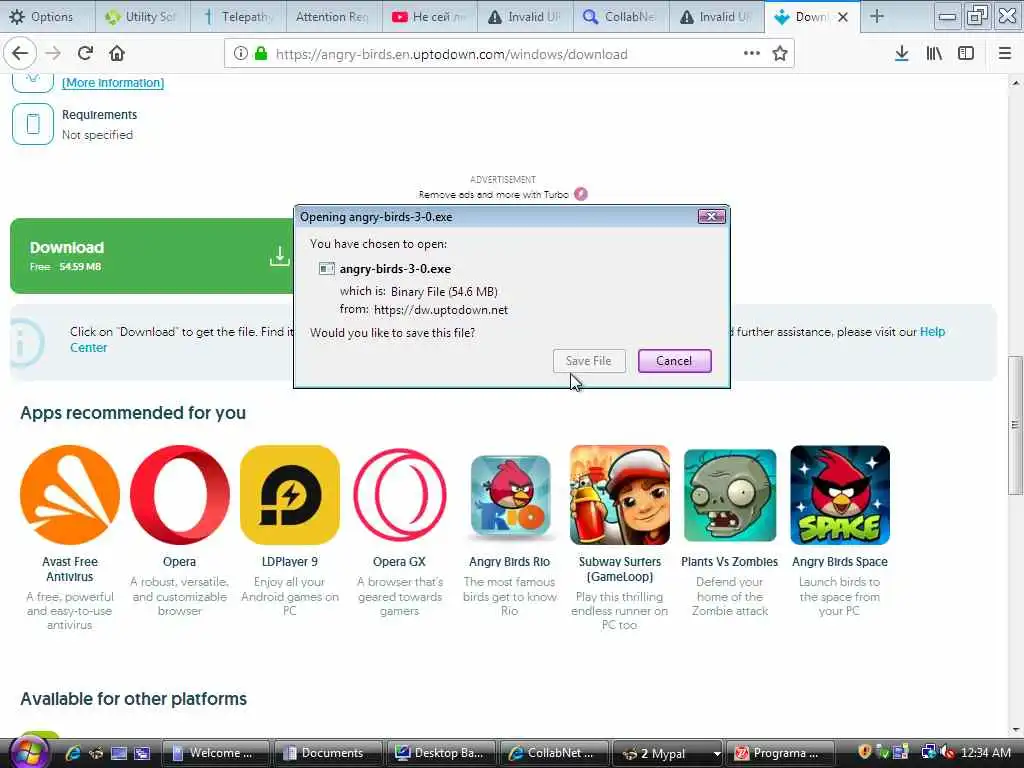The width and height of the screenshot is (1024, 768).
Task: Click the Plants Vs Zombies title link
Action: (x=729, y=562)
